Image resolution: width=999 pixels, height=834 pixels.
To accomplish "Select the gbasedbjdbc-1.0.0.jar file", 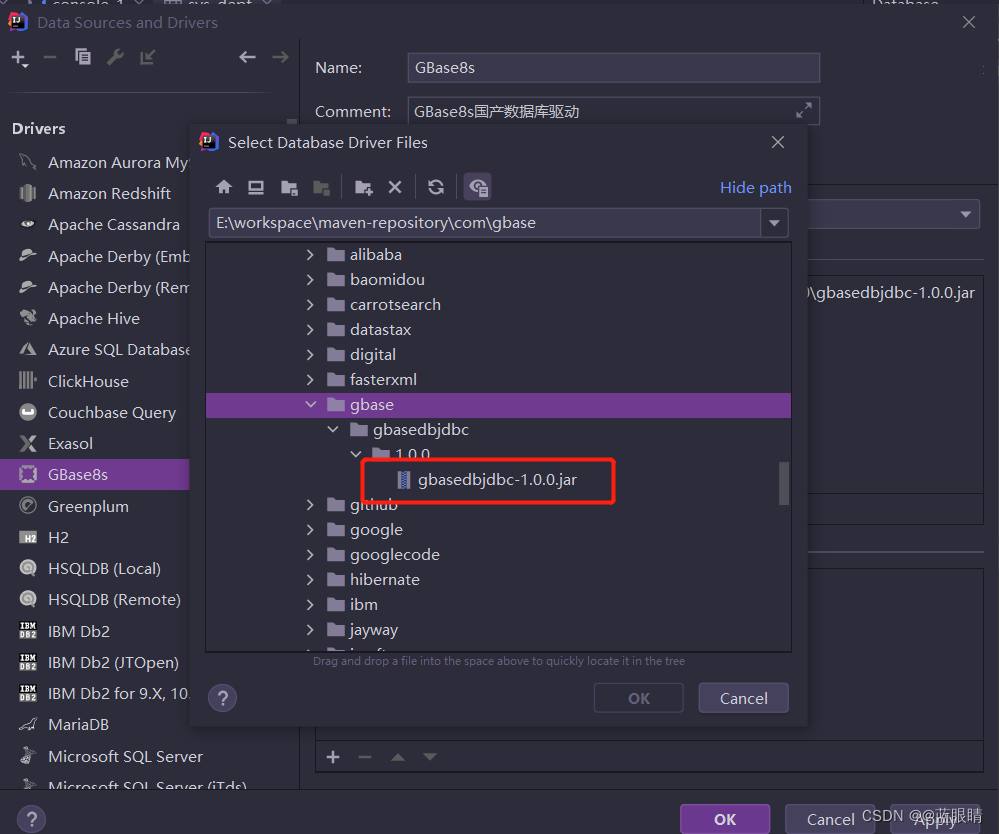I will coord(497,480).
